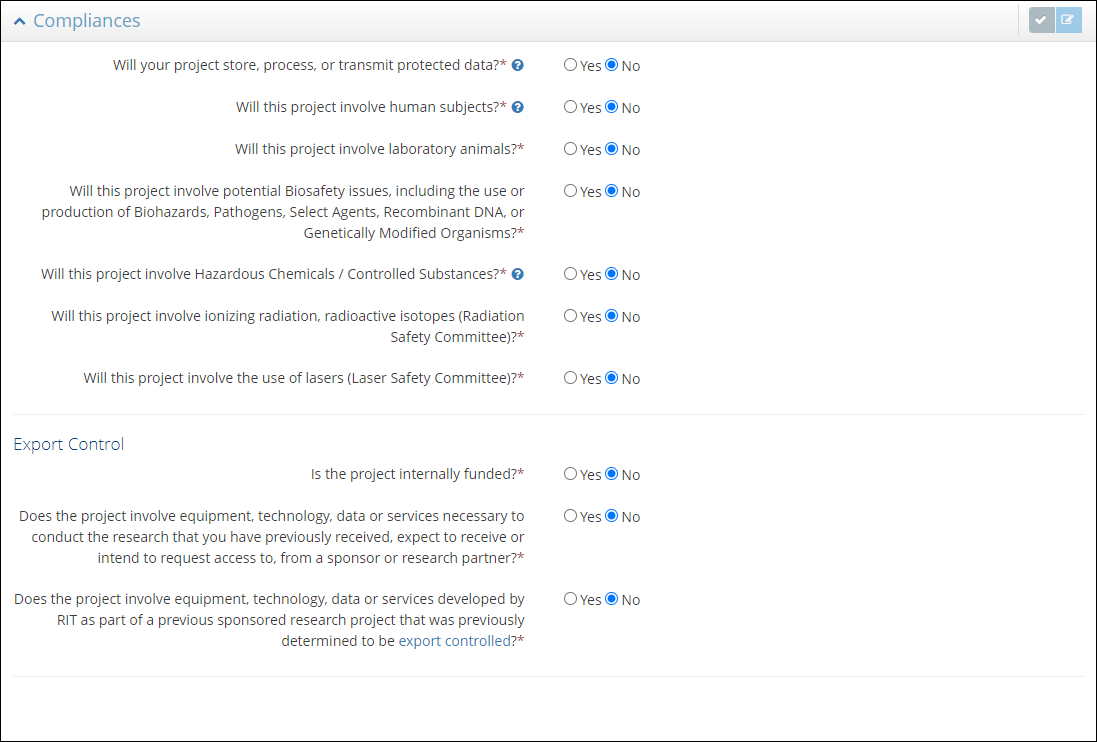Viewport: 1097px width, 742px height.
Task: Select Yes for RIT-developed export controlled question
Action: pos(570,599)
